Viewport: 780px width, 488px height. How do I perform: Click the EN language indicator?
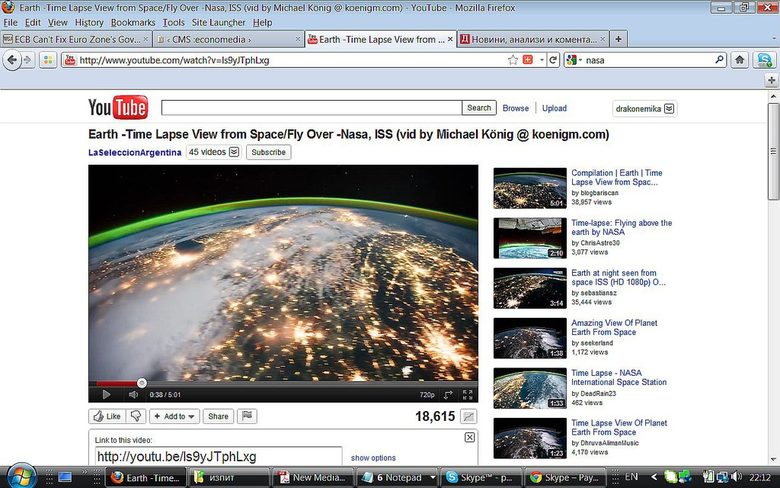tap(631, 477)
